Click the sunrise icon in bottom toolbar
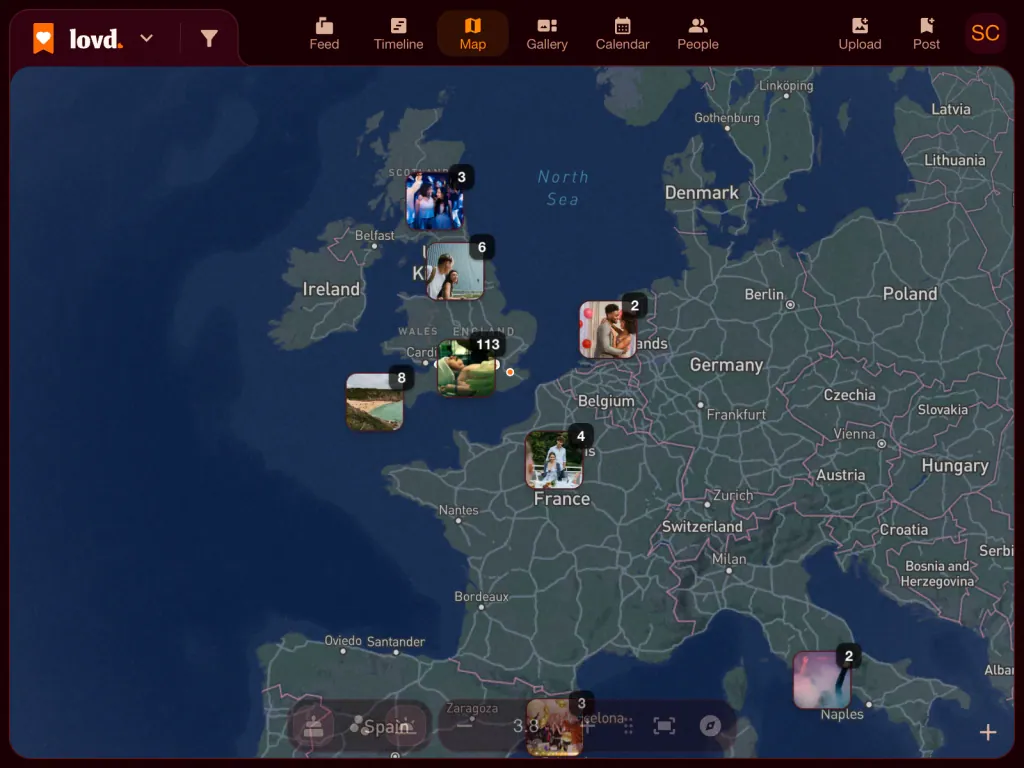The image size is (1024, 768). pyautogui.click(x=405, y=725)
